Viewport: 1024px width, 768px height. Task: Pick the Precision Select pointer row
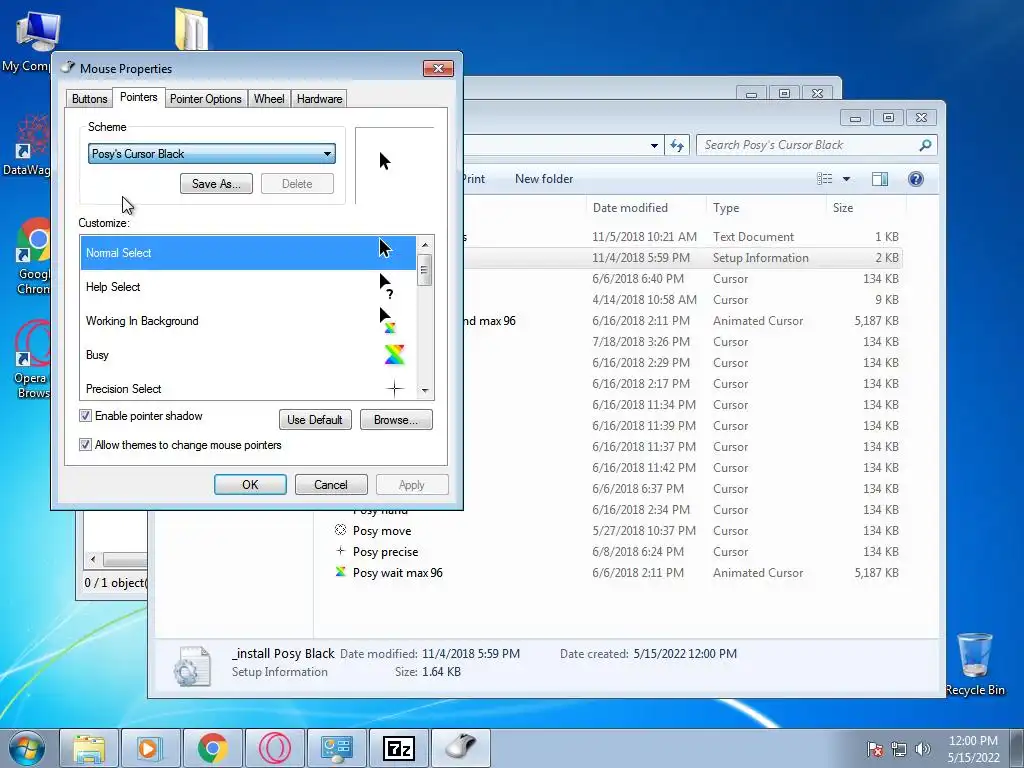[x=248, y=388]
